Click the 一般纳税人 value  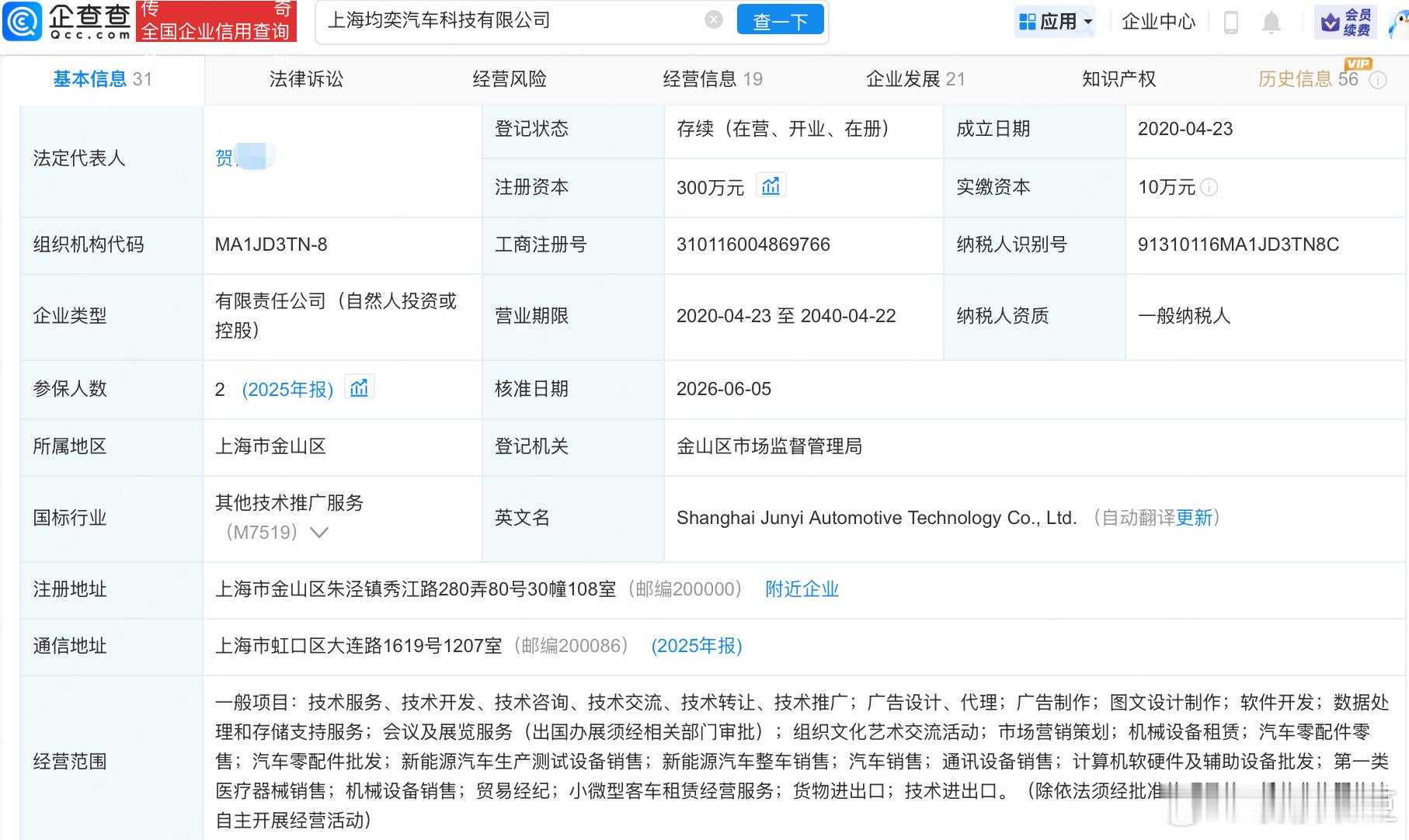[1184, 316]
